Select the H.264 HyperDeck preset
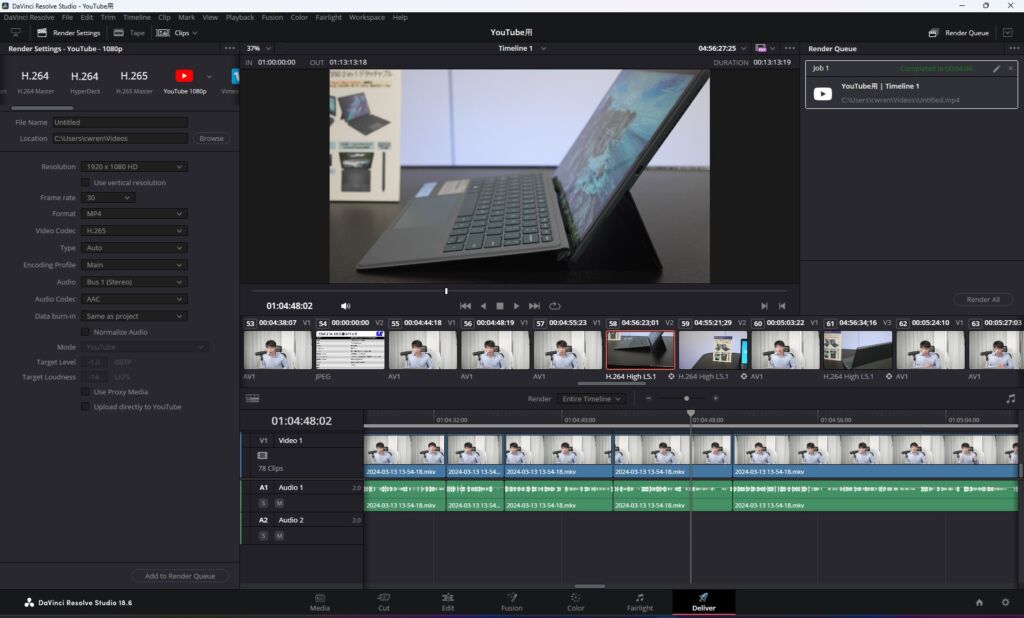Image resolution: width=1024 pixels, height=618 pixels. tap(85, 81)
